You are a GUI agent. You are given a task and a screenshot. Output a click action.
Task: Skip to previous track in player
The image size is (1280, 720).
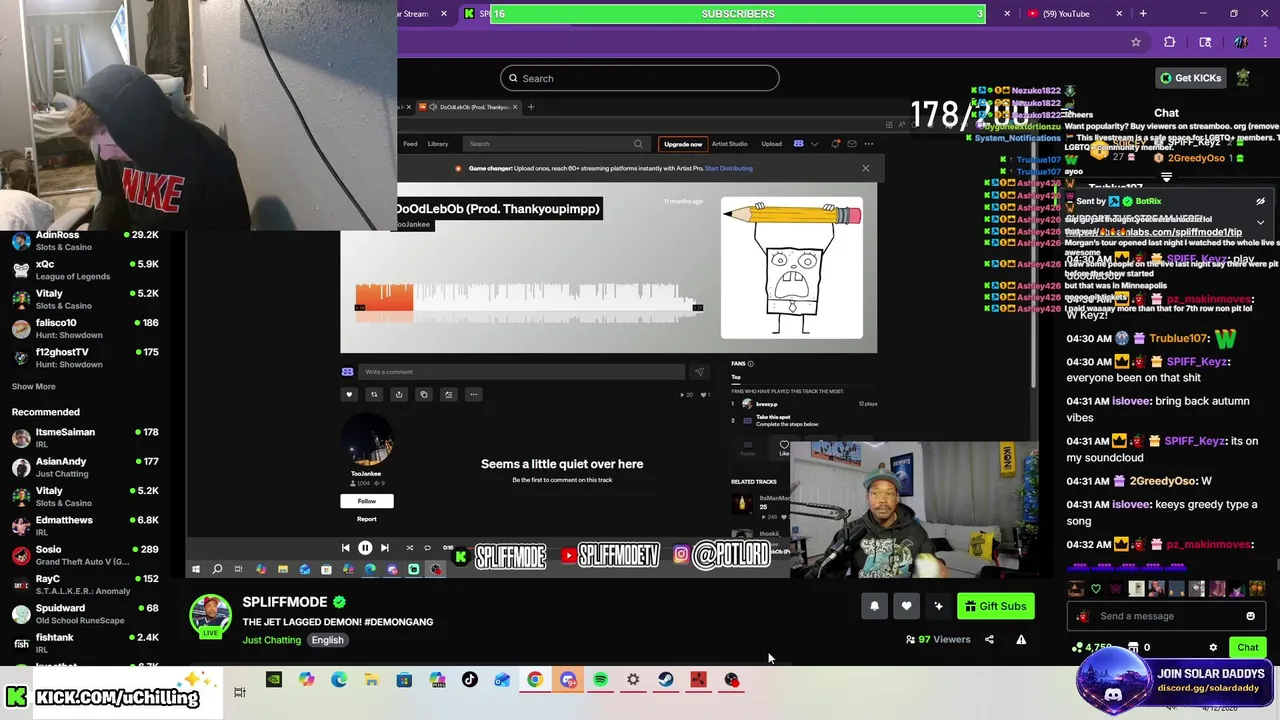click(345, 548)
